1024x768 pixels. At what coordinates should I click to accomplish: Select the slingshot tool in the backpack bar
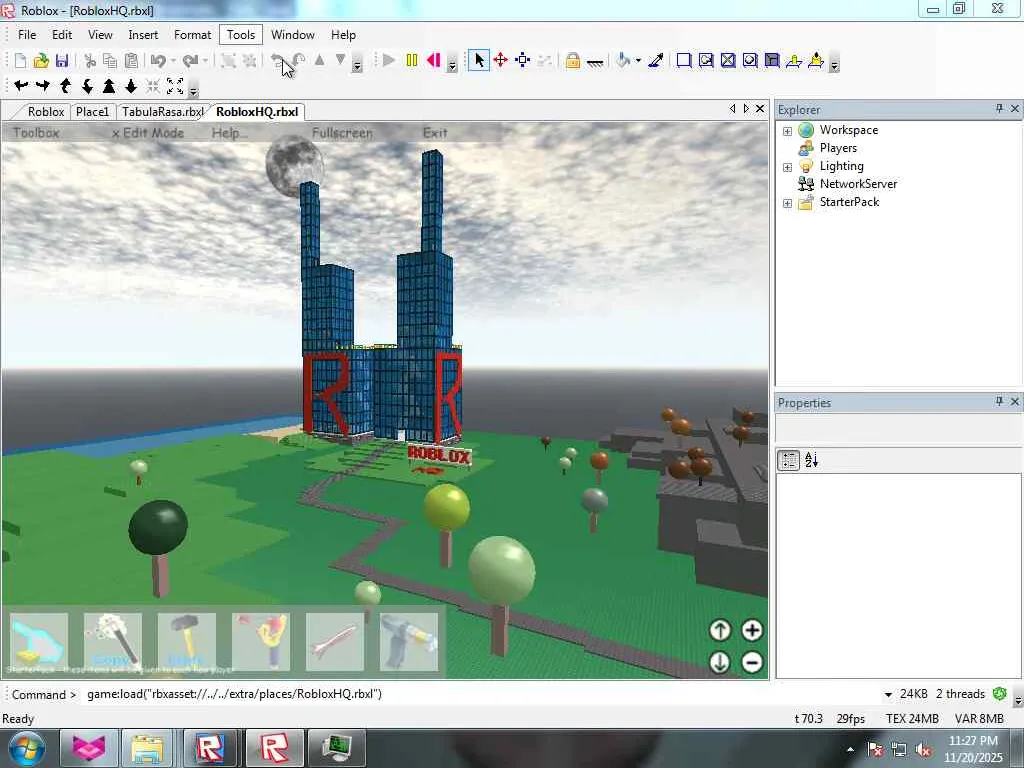261,641
